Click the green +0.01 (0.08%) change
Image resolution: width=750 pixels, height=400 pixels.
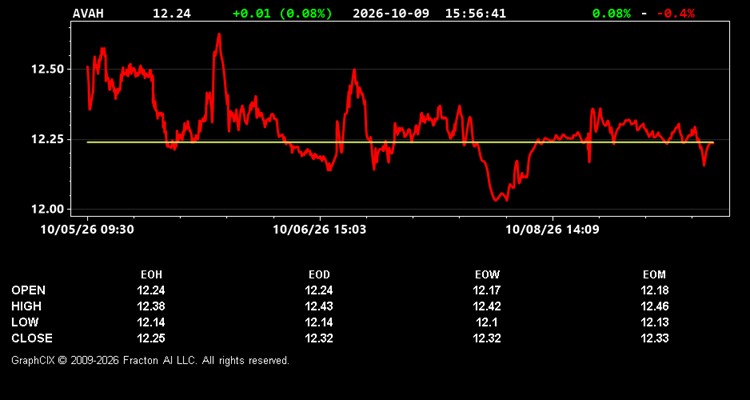[x=282, y=13]
